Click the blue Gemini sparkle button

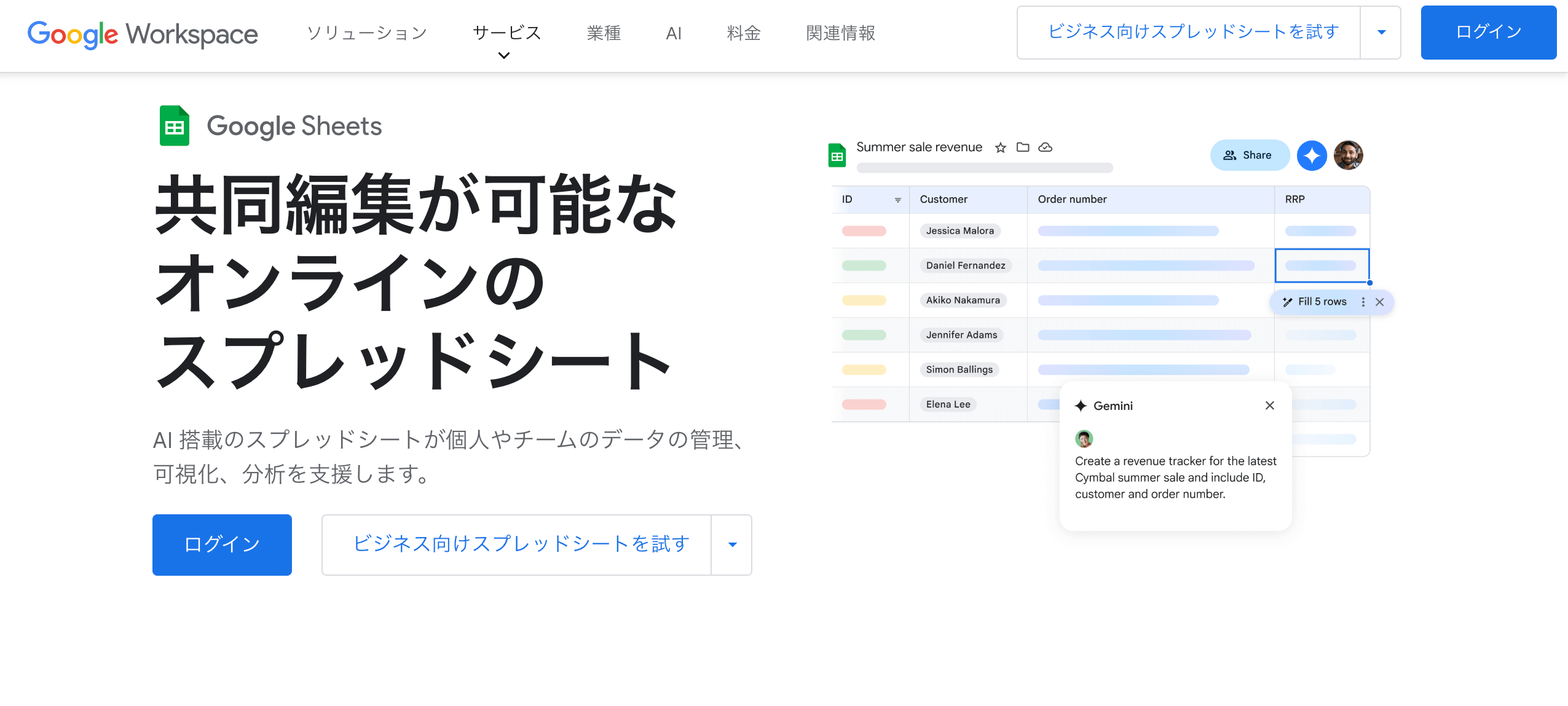point(1312,155)
